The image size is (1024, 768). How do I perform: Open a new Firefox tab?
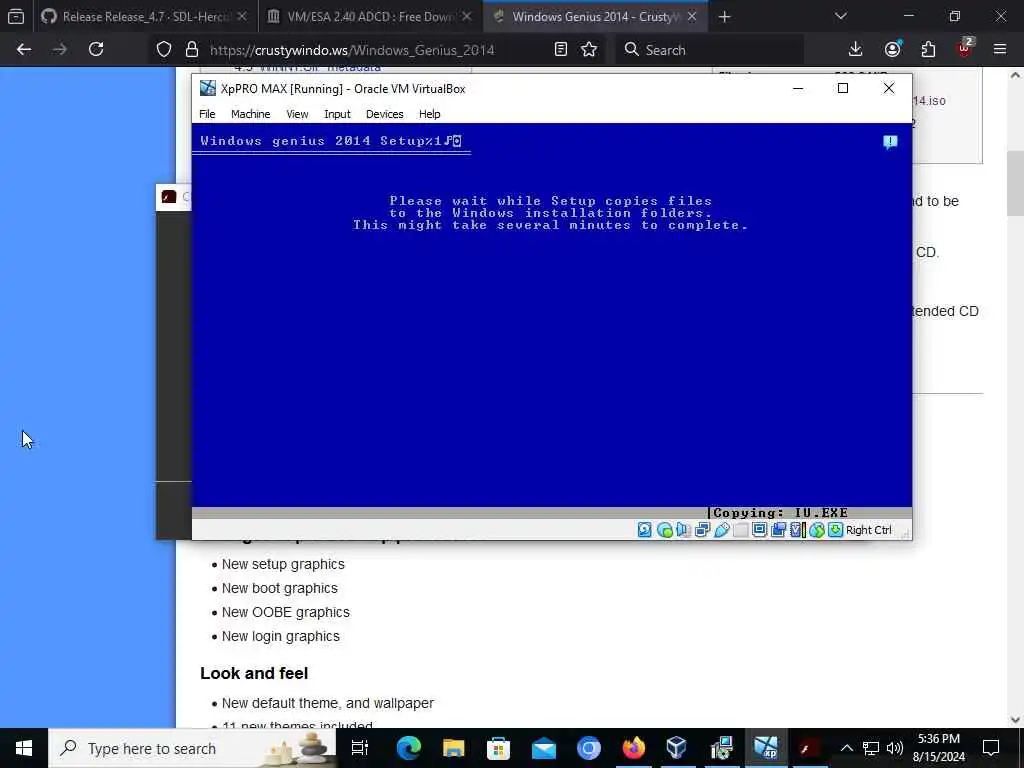click(724, 17)
